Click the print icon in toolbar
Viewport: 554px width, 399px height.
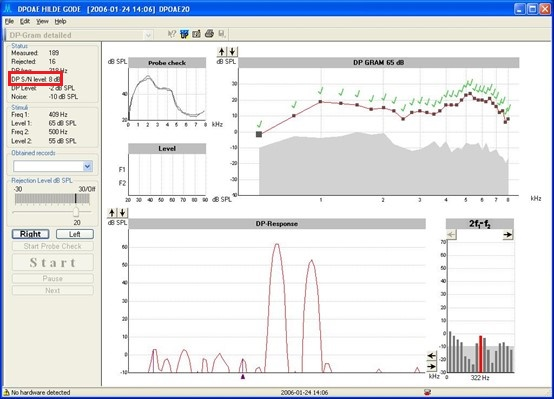point(209,34)
